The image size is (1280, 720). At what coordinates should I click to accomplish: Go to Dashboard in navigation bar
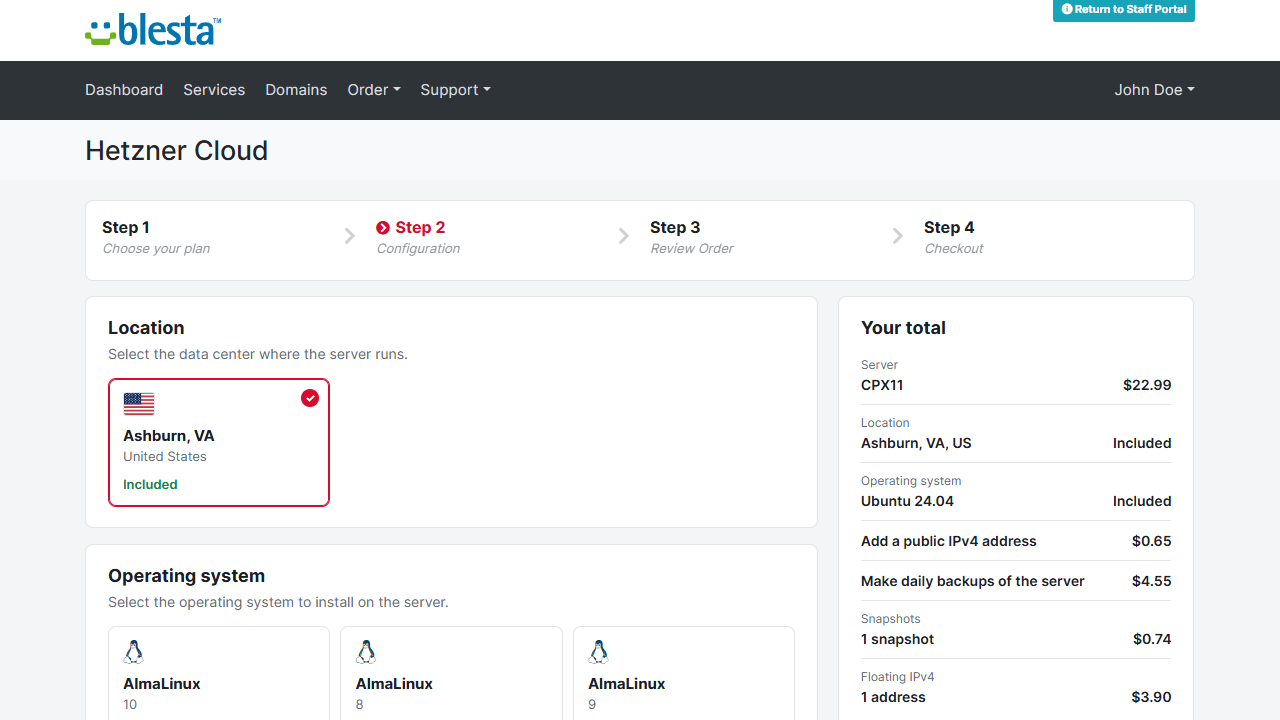point(124,90)
